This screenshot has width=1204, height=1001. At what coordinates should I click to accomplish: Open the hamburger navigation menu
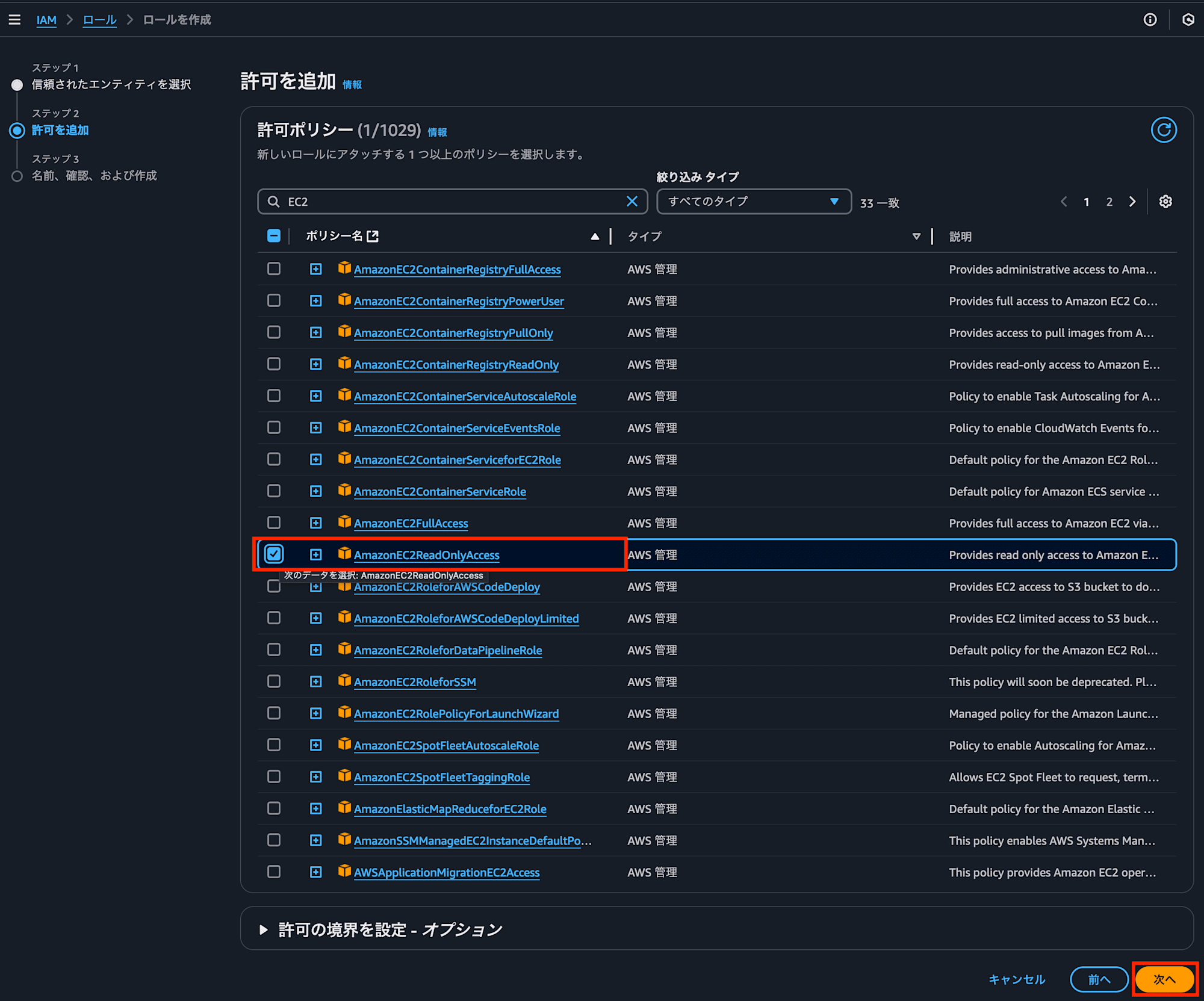tap(15, 20)
